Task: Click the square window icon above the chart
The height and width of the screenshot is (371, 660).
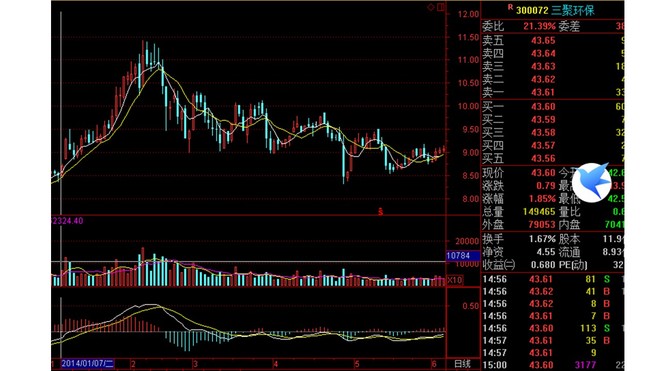Action: pyautogui.click(x=441, y=7)
